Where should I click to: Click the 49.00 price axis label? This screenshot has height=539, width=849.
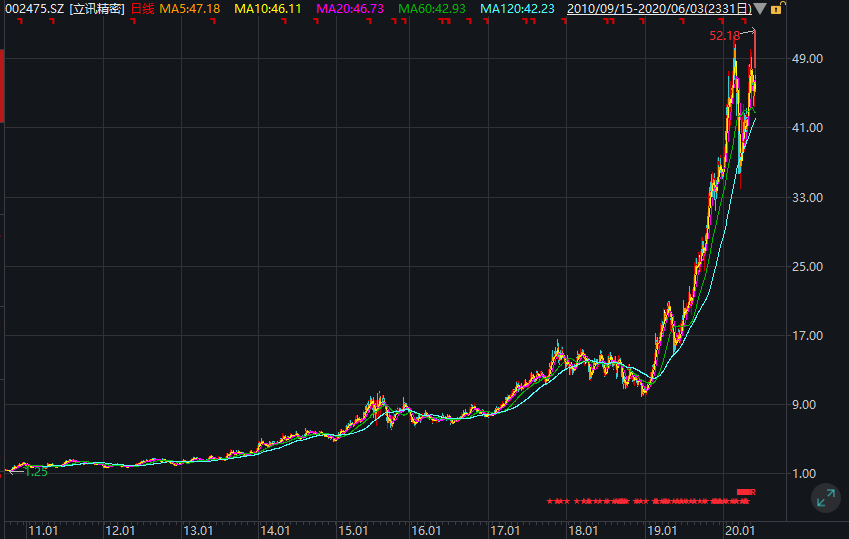pos(807,59)
